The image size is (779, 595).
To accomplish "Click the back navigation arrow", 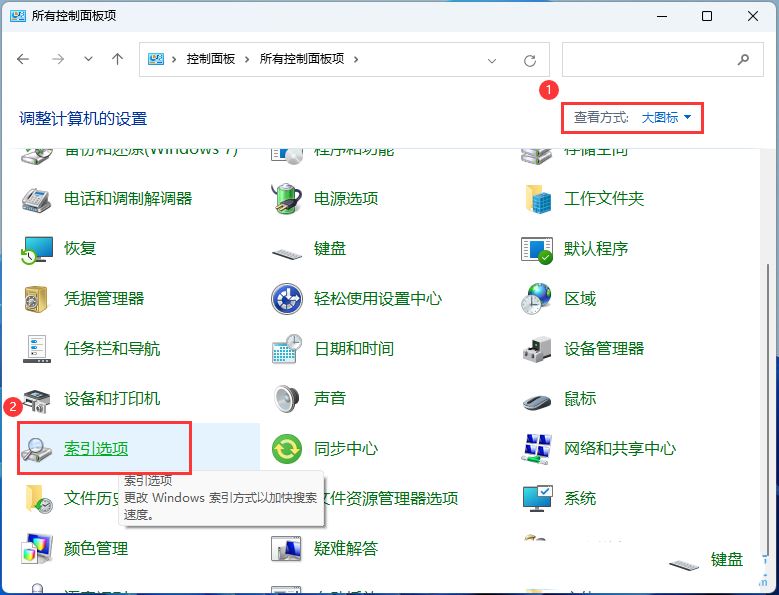I will click(x=23, y=60).
